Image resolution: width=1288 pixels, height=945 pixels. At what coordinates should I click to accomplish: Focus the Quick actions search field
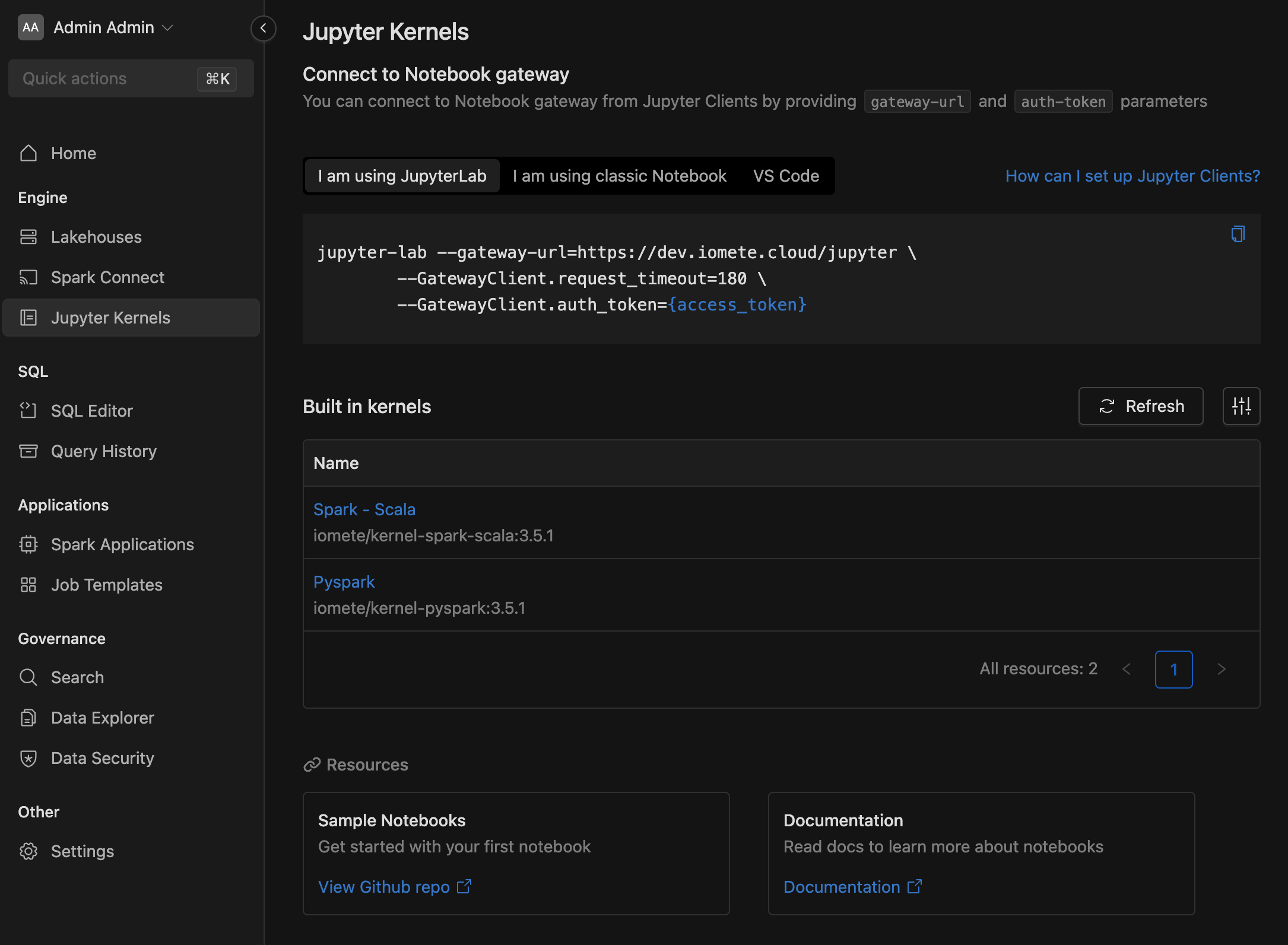(x=131, y=78)
